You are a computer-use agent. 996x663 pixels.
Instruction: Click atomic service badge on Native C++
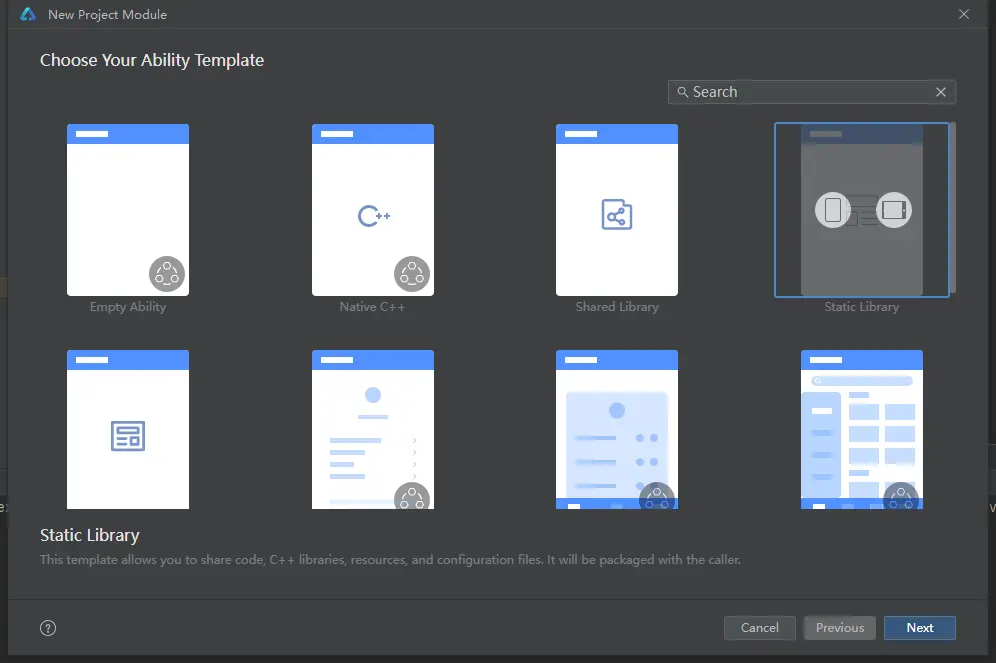[412, 274]
